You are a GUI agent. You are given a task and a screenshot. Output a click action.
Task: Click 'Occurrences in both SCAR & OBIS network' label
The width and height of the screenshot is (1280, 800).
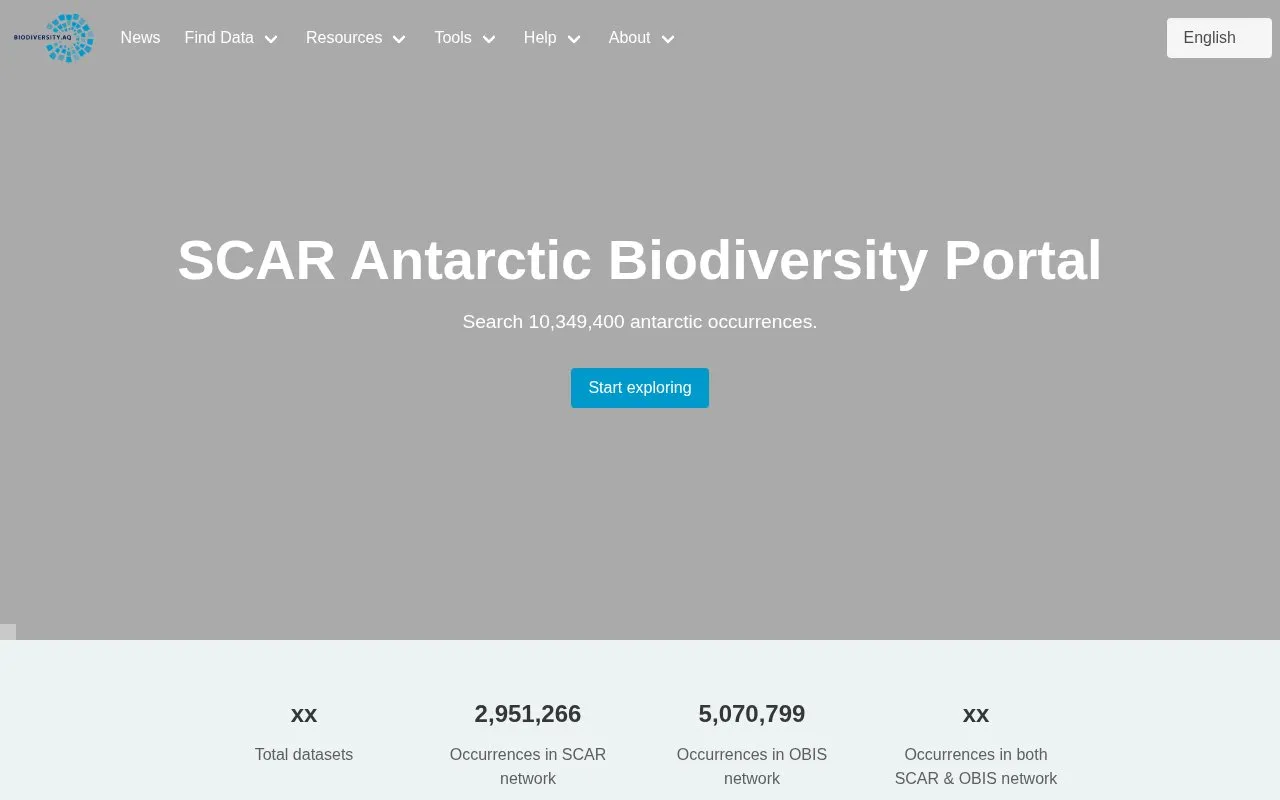(976, 767)
